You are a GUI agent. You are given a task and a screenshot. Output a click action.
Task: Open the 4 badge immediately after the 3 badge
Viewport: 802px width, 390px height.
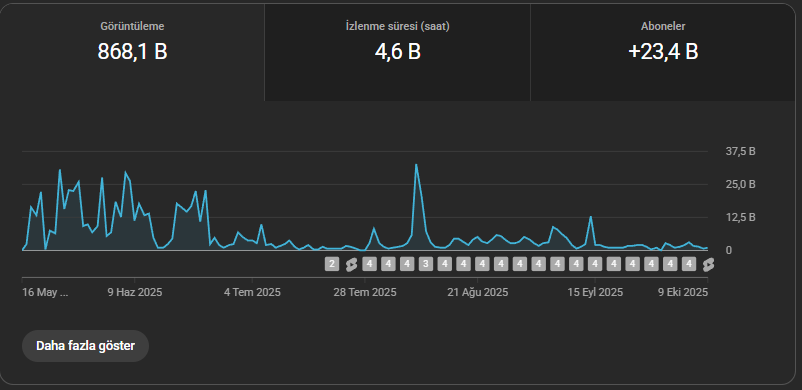(444, 264)
